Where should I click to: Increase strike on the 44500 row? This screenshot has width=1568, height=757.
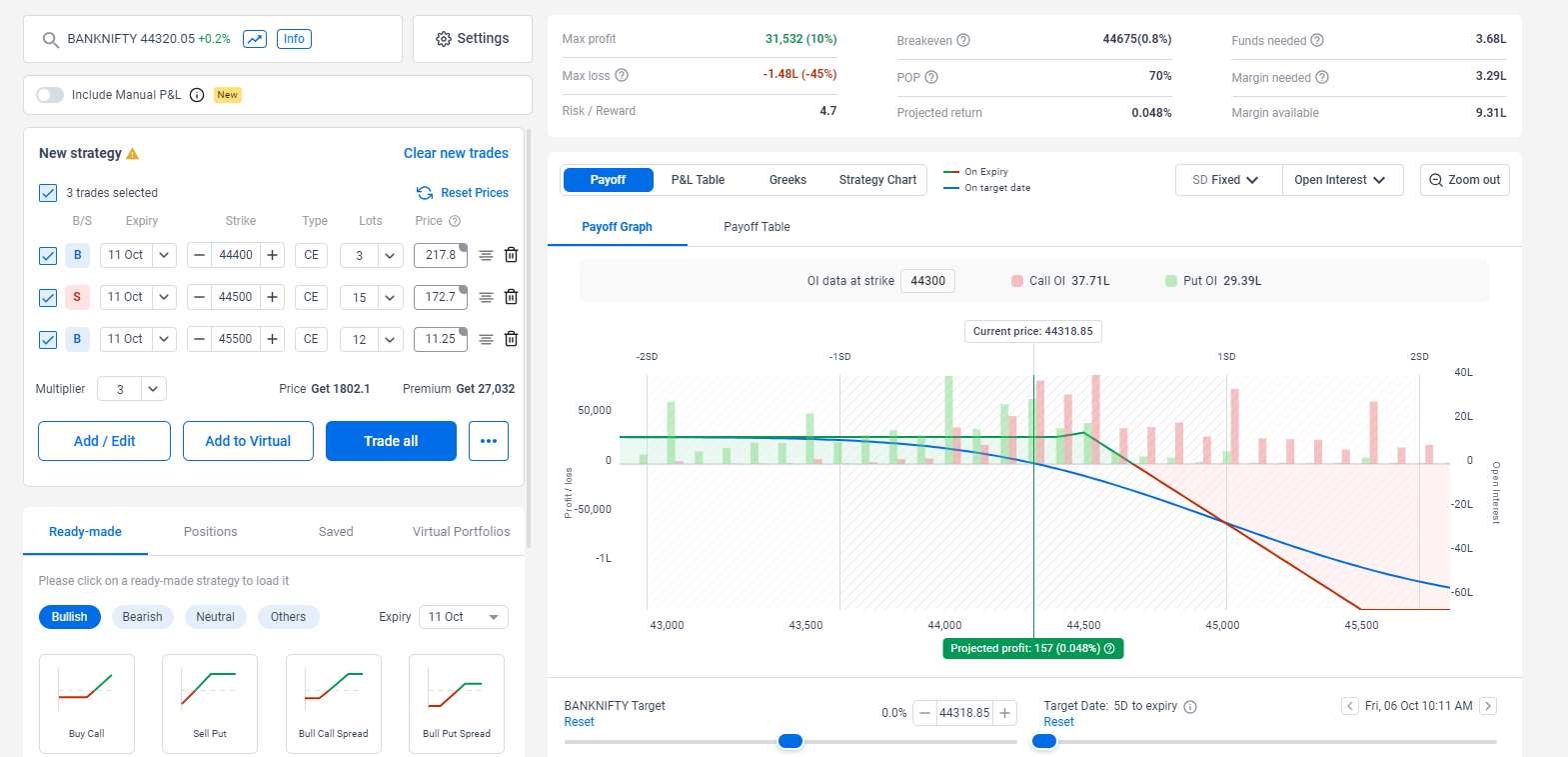pos(272,297)
